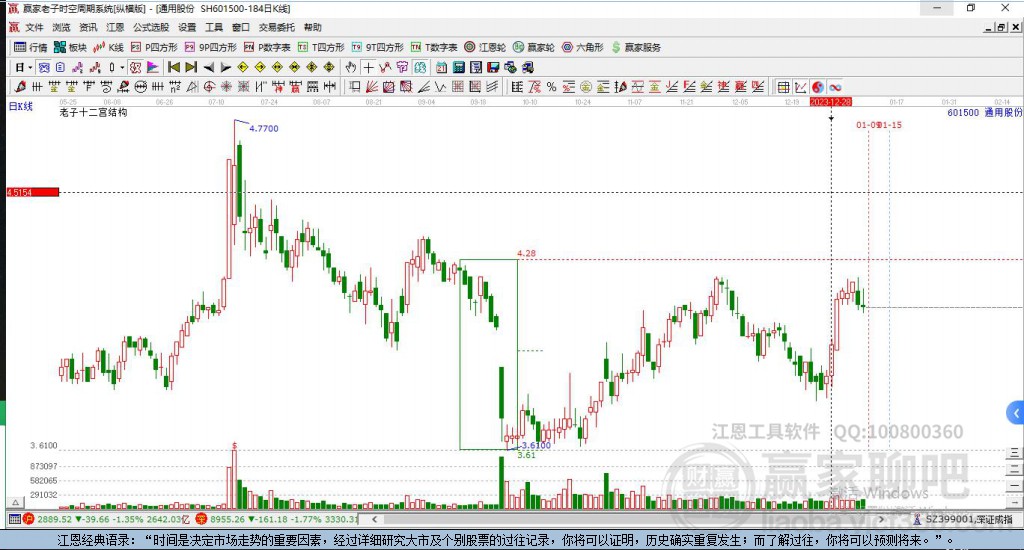This screenshot has height=550, width=1024.
Task: Click the horizontal scrollbar right arrow
Action: pos(882,519)
